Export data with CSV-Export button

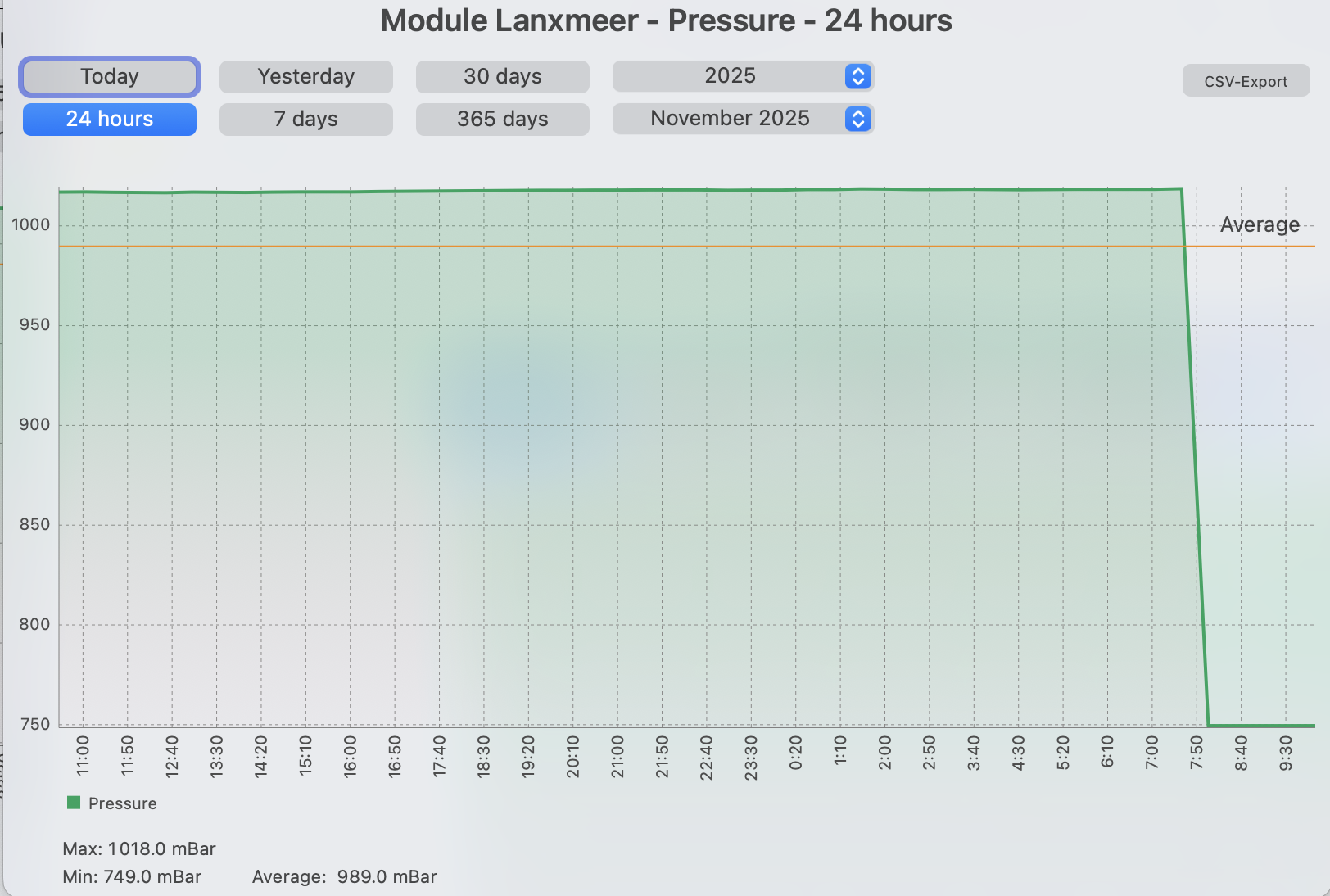click(1245, 82)
